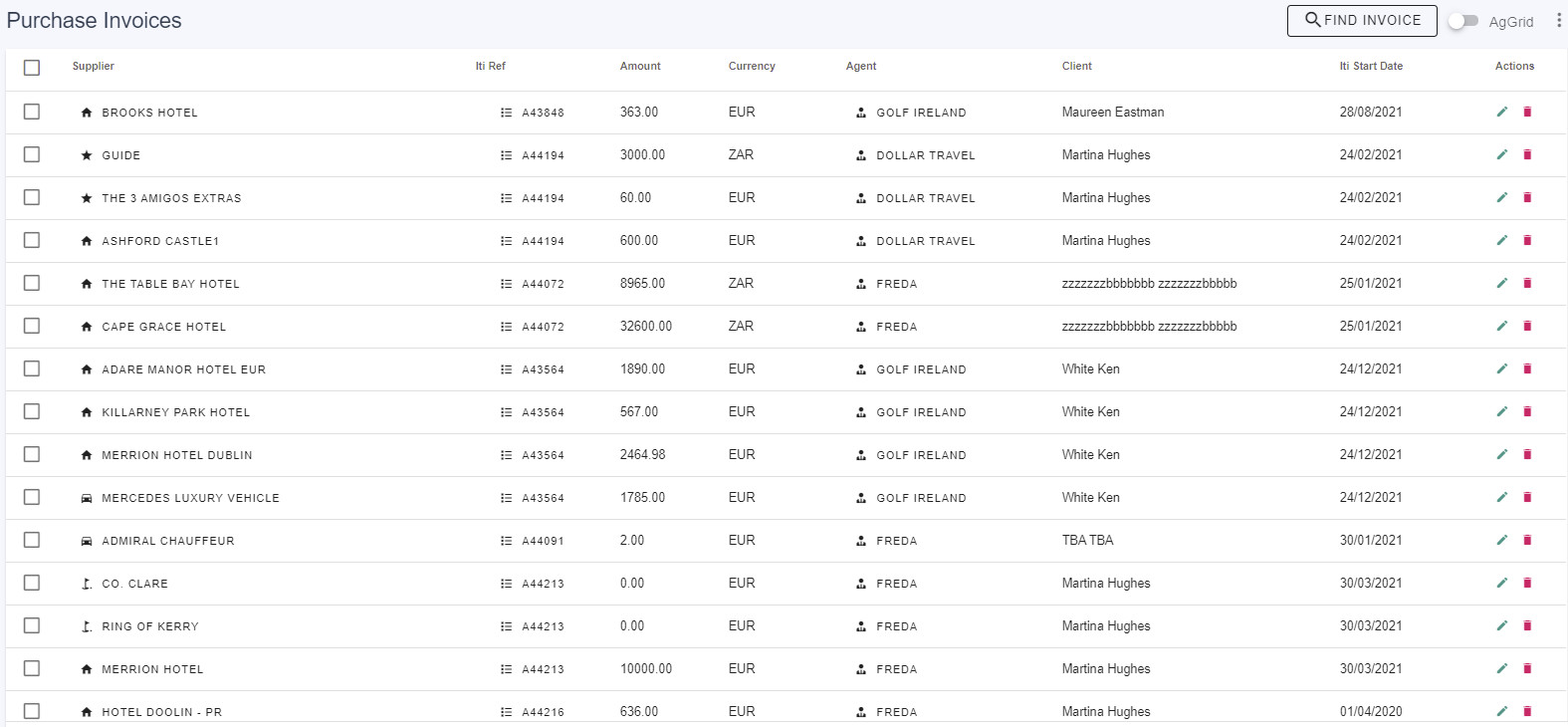
Task: Open agent DOLLAR TRAVEL in Guide row
Action: (926, 155)
